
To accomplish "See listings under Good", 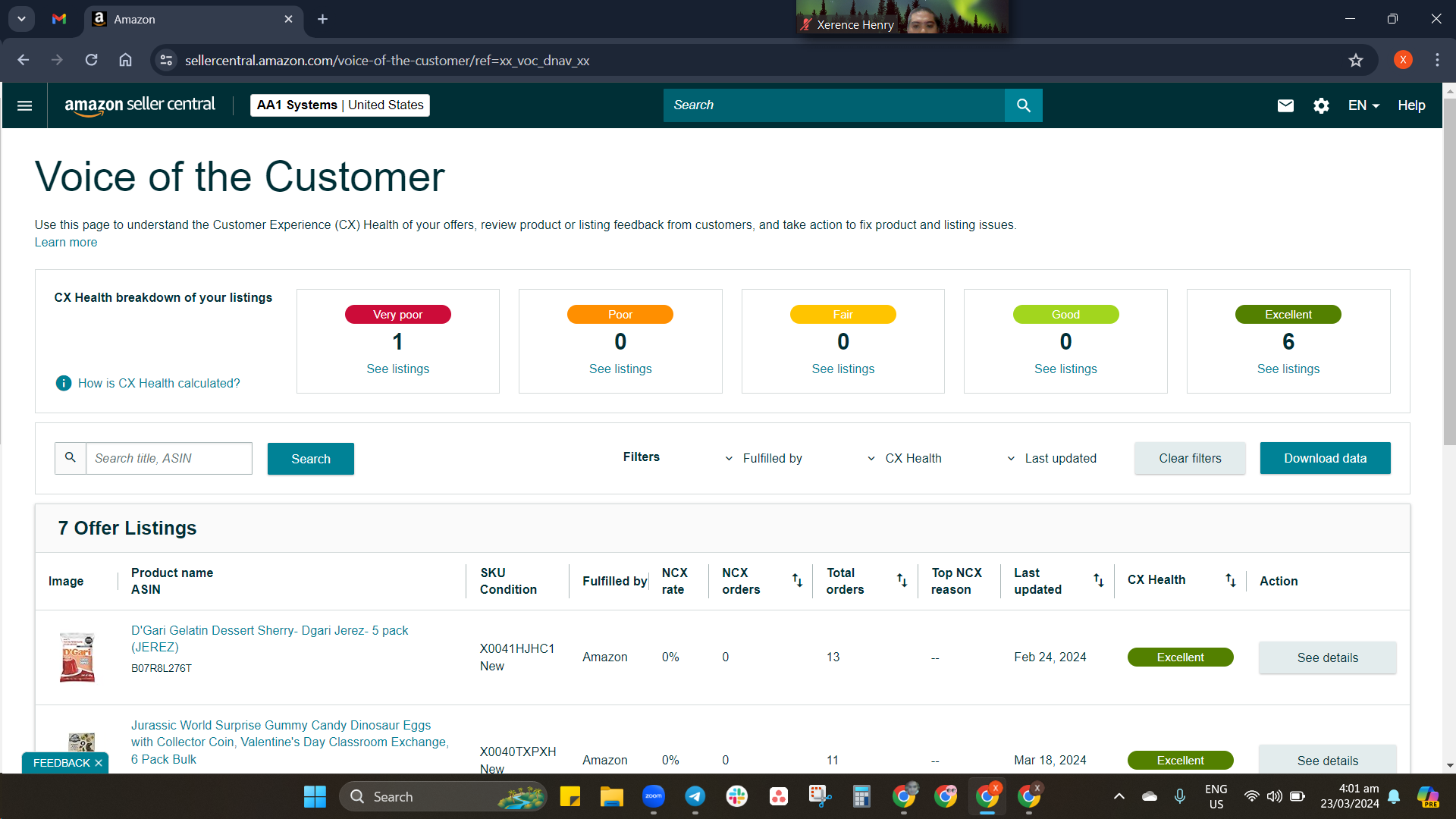I will point(1065,369).
